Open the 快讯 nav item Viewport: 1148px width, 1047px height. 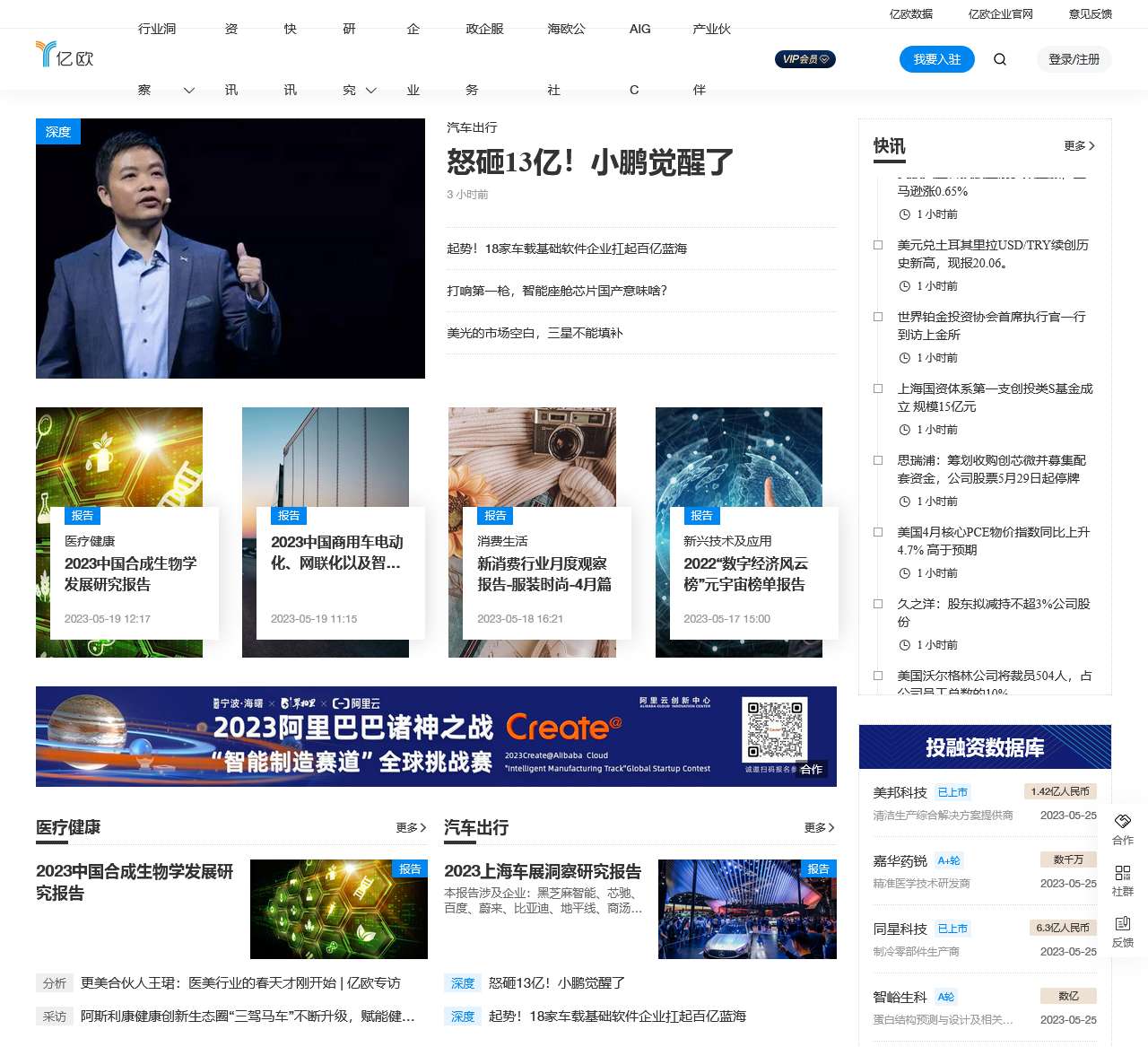(x=291, y=59)
